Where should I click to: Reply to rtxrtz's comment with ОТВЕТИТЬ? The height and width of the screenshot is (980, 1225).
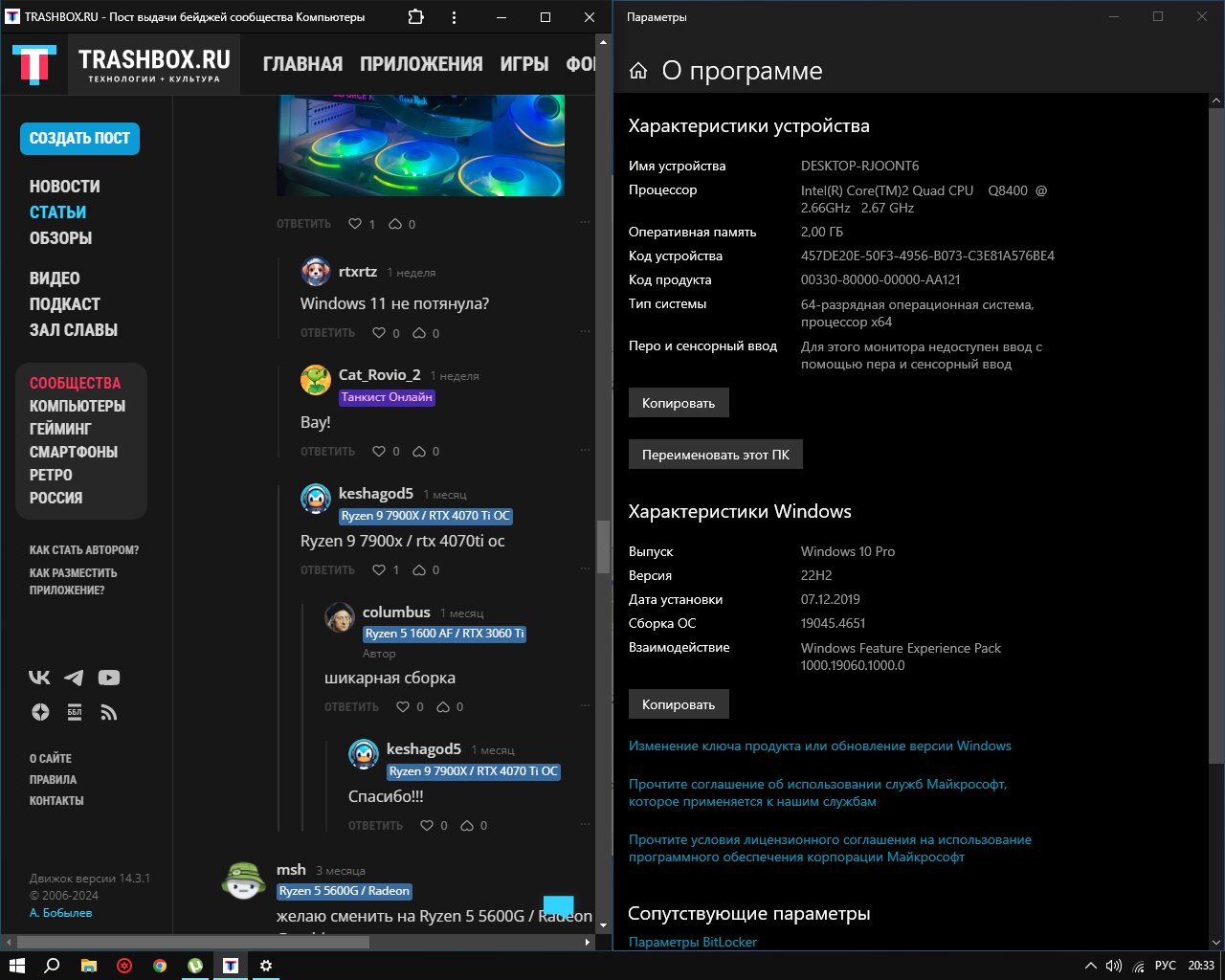[327, 333]
